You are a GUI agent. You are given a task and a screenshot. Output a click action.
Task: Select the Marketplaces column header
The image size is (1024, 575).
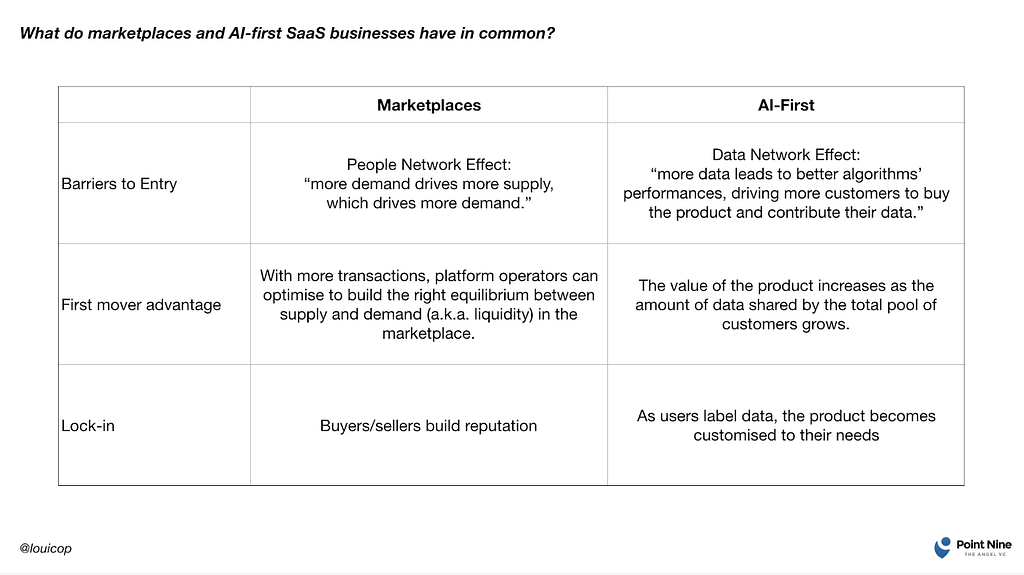428,105
